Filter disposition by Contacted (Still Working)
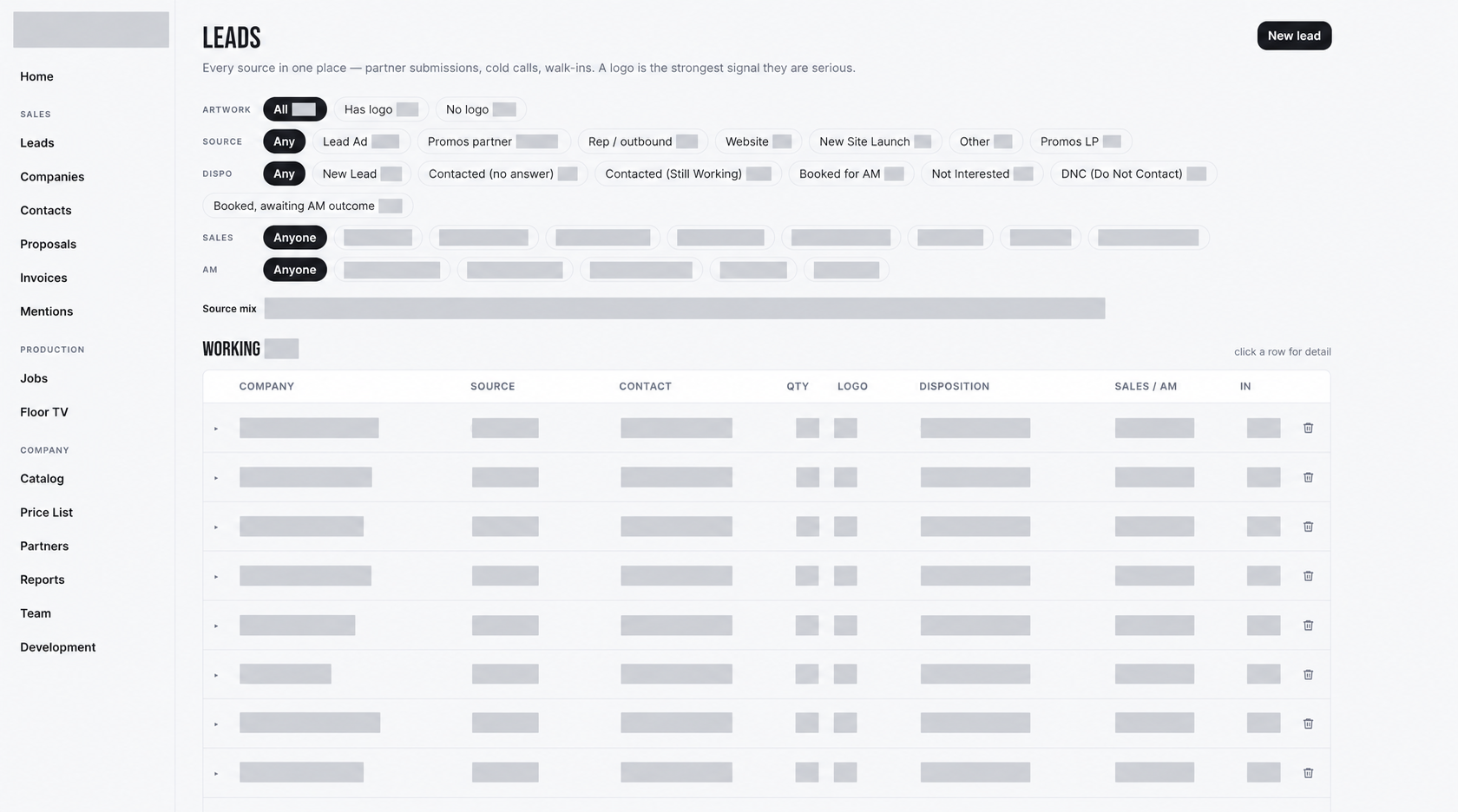 (x=688, y=174)
